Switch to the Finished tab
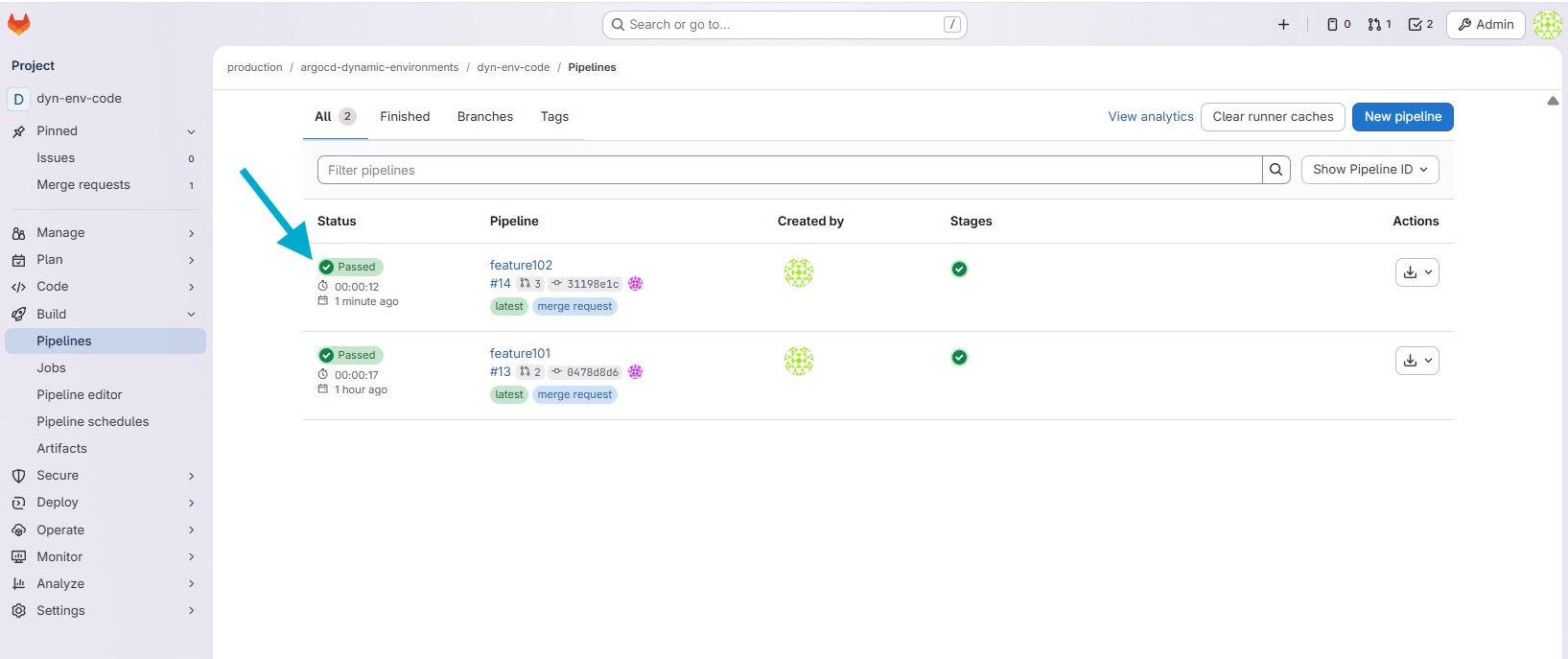Viewport: 1568px width, 659px height. pyautogui.click(x=405, y=117)
